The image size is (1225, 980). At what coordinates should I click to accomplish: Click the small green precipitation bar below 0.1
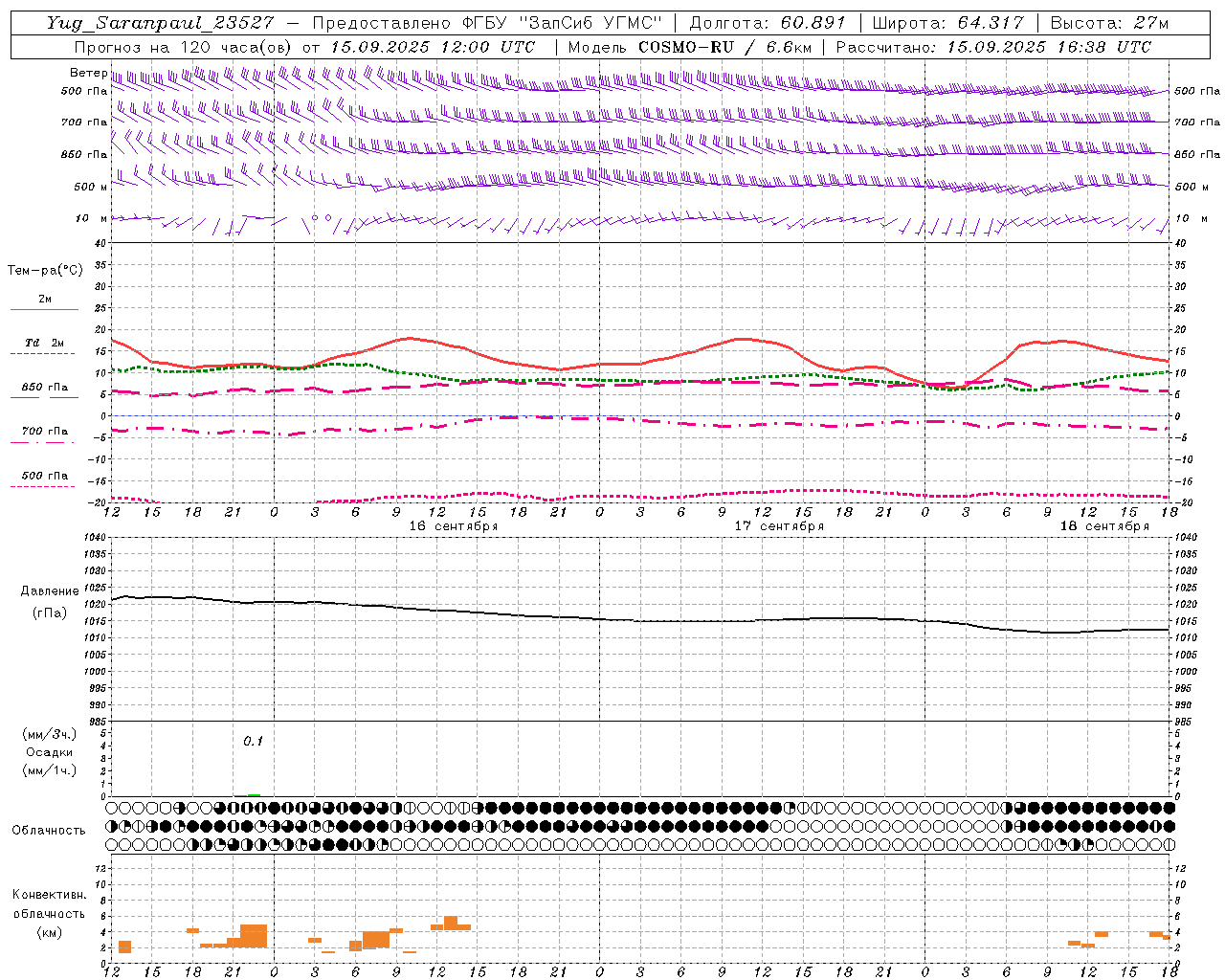[254, 794]
